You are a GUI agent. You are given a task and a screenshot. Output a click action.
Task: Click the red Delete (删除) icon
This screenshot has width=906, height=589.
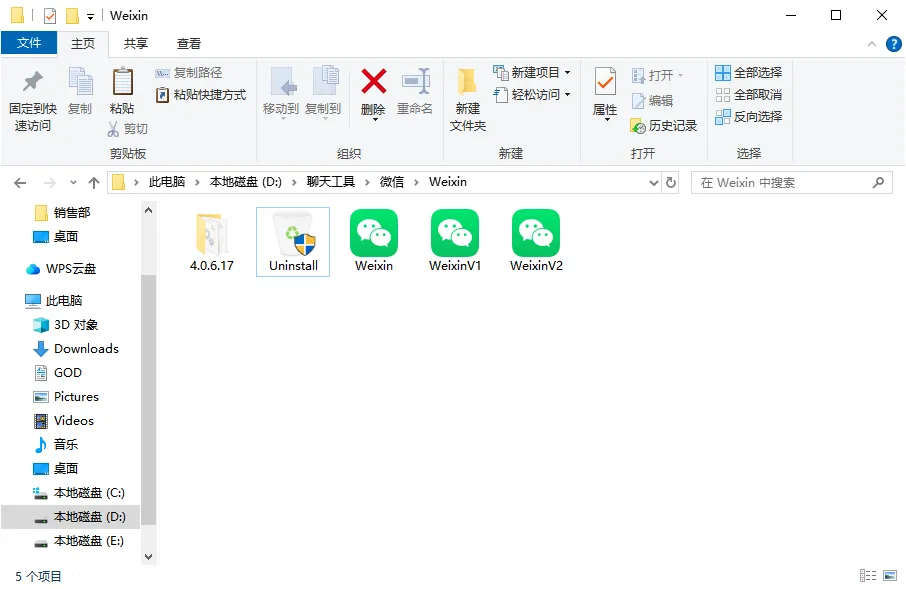pos(374,81)
